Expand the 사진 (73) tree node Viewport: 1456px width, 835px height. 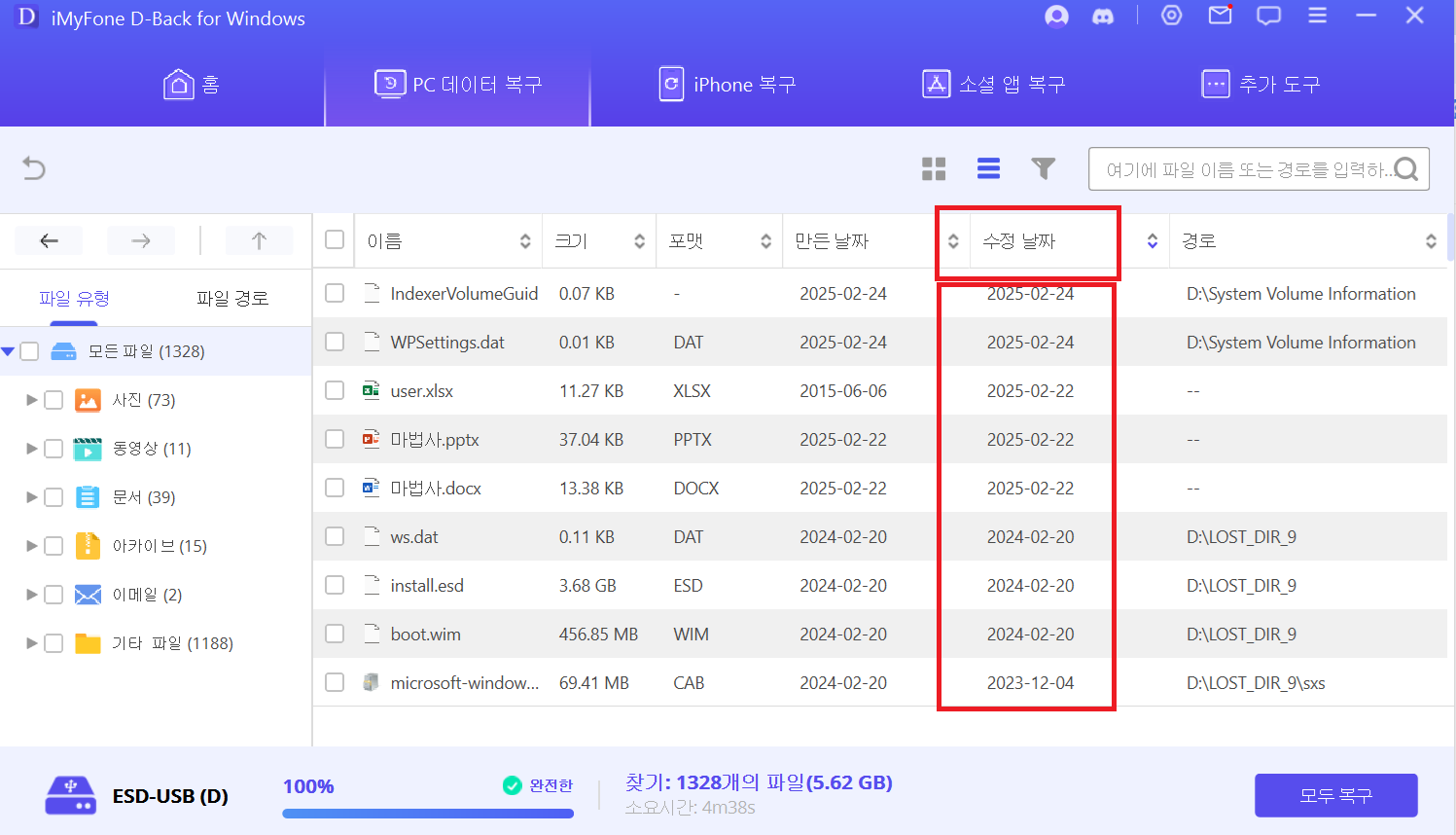point(31,400)
